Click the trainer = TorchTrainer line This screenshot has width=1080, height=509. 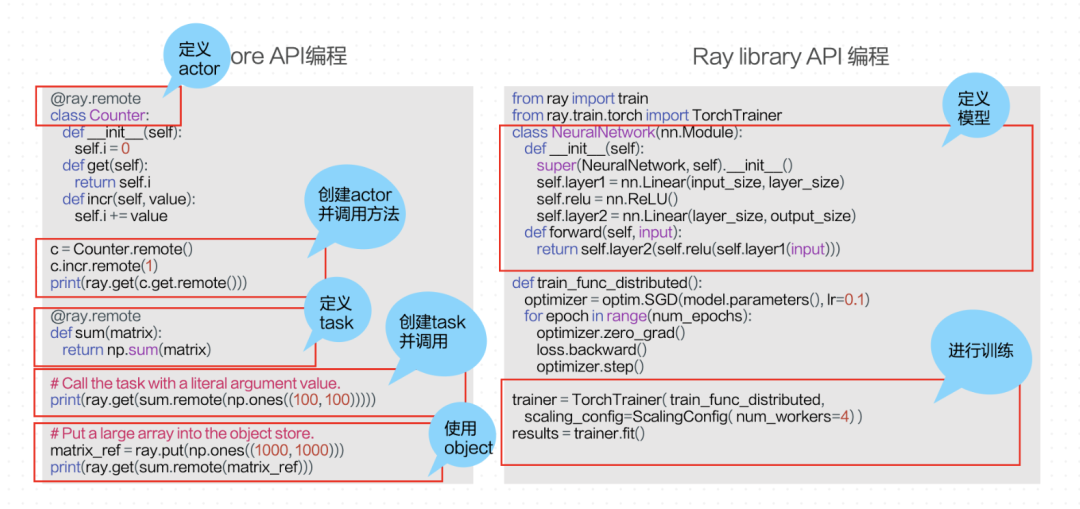pyautogui.click(x=668, y=399)
